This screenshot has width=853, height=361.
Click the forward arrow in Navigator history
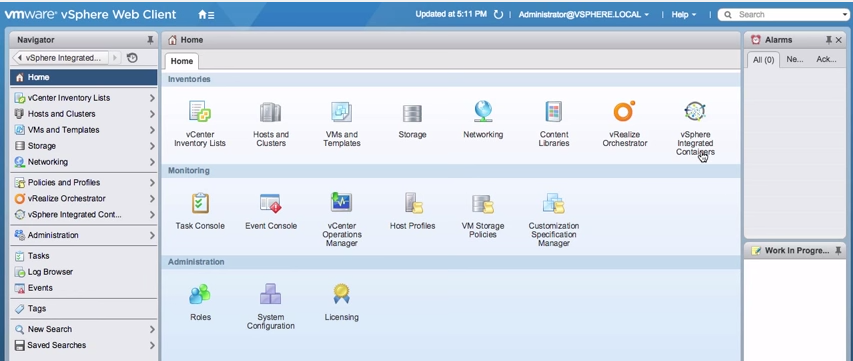115,58
